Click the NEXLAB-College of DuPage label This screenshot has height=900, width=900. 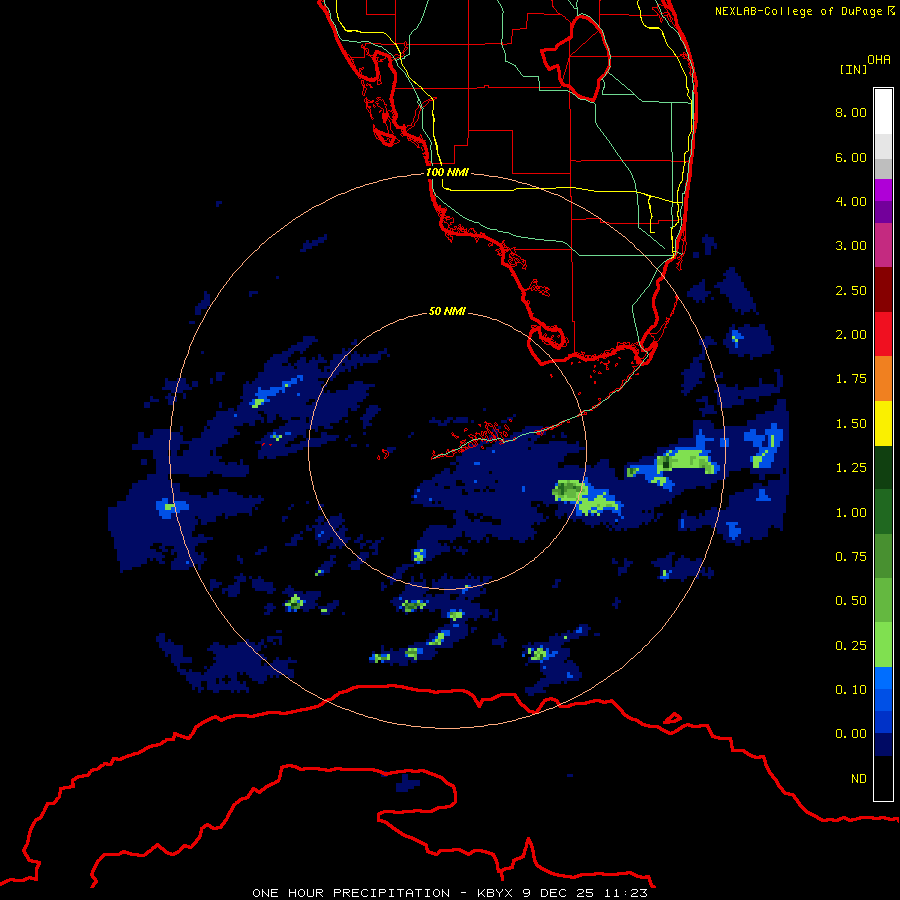click(x=804, y=11)
